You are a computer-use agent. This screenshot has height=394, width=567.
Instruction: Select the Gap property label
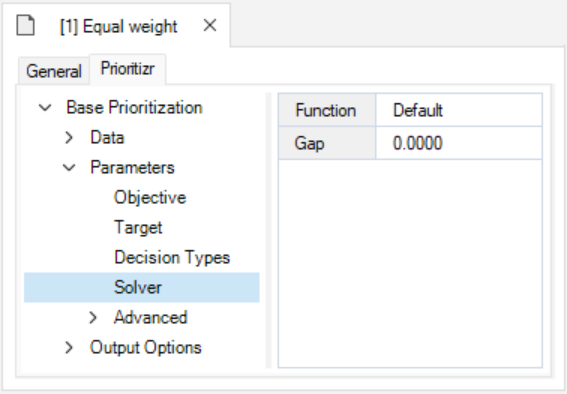pos(327,143)
